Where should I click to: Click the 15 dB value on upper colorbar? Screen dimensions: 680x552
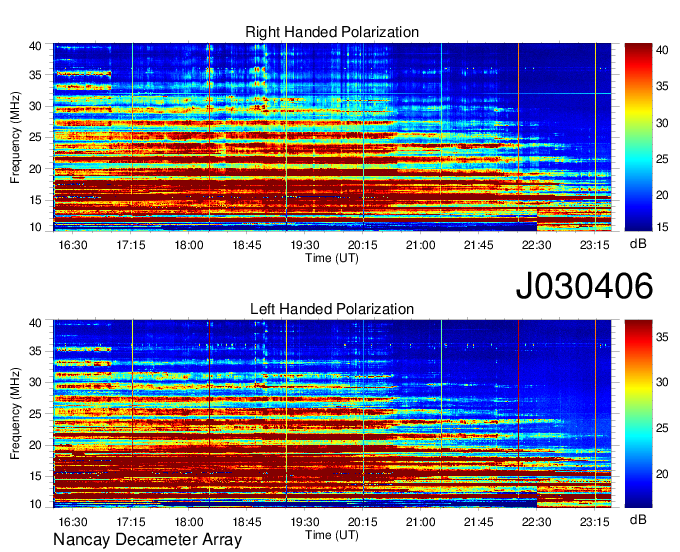[662, 226]
